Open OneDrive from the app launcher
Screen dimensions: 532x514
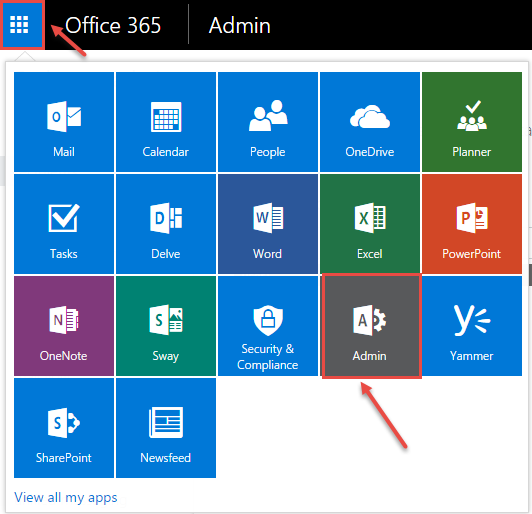(370, 122)
